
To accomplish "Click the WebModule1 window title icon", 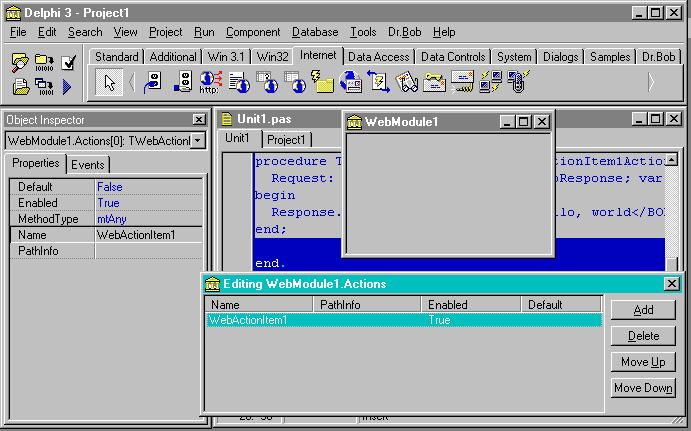I will click(x=354, y=121).
